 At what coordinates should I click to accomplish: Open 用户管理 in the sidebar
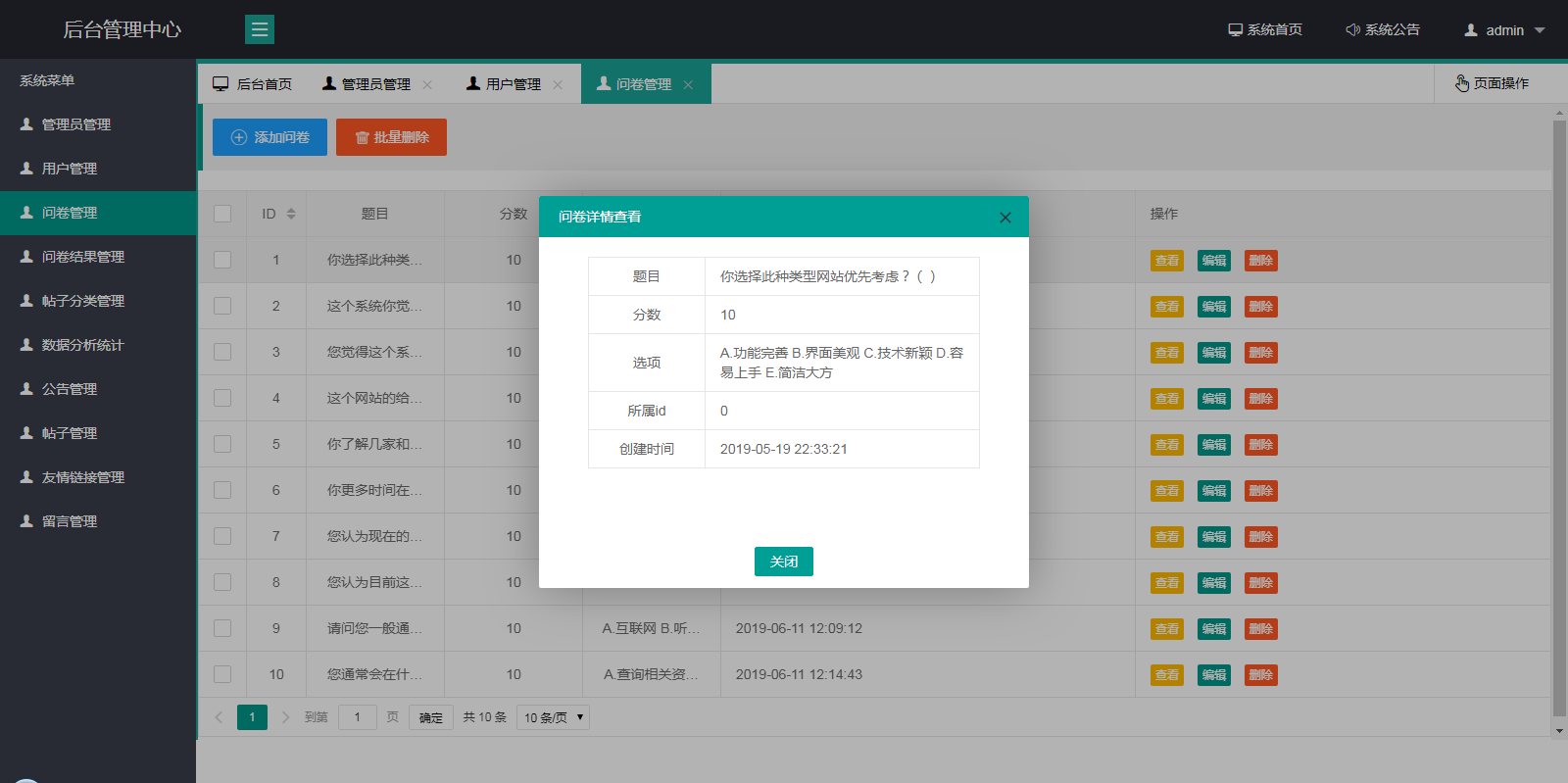(x=98, y=169)
